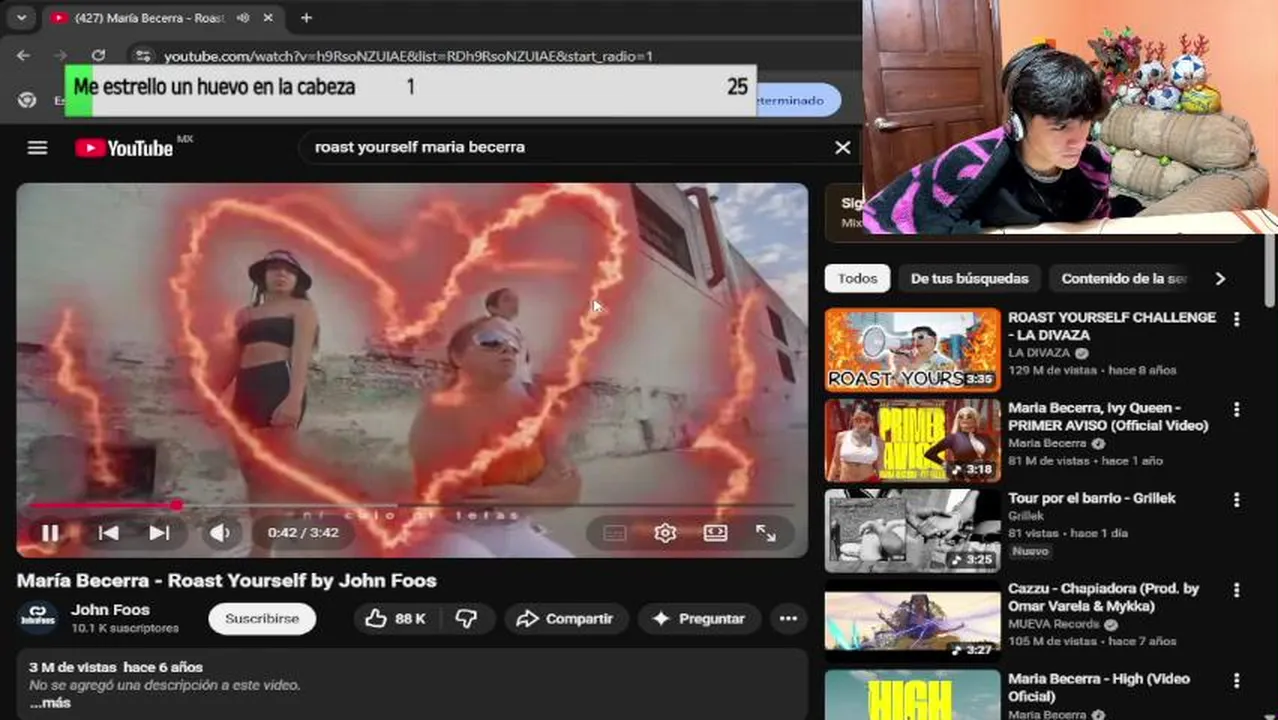Share the video using Compartir
Image resolution: width=1278 pixels, height=720 pixels.
tap(565, 619)
